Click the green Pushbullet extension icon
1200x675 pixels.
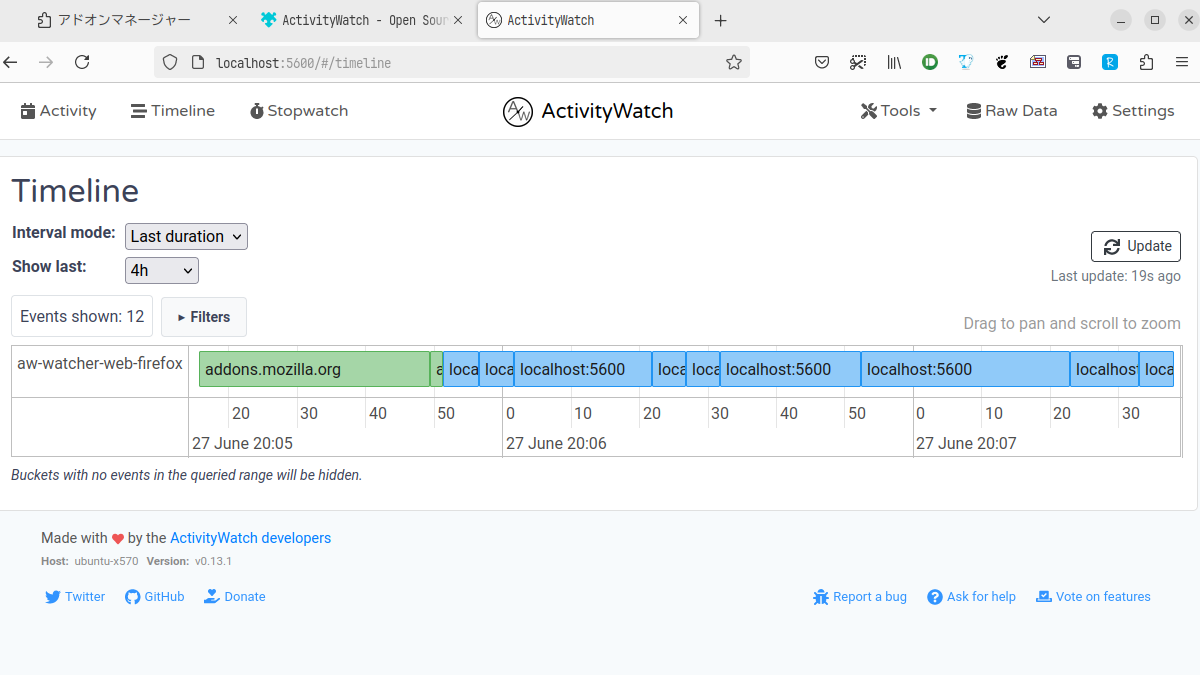click(x=930, y=62)
